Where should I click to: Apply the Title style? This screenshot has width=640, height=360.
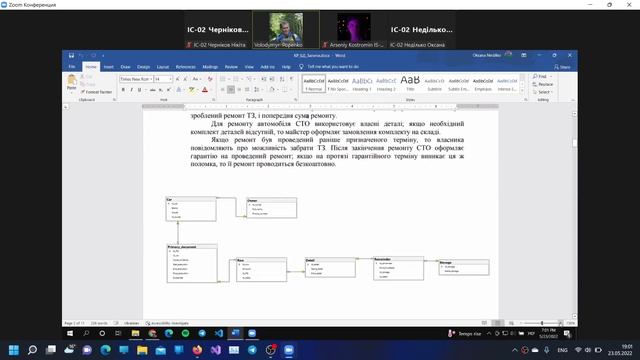410,84
